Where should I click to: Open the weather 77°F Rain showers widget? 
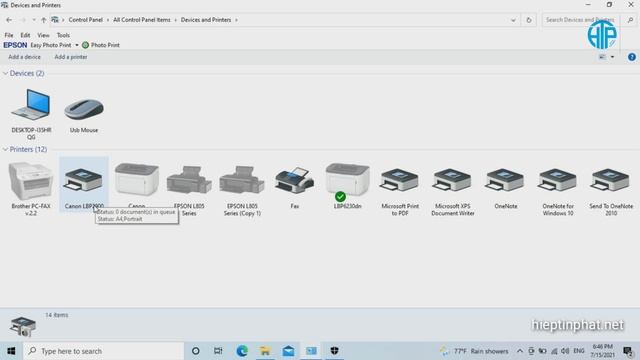coord(474,351)
